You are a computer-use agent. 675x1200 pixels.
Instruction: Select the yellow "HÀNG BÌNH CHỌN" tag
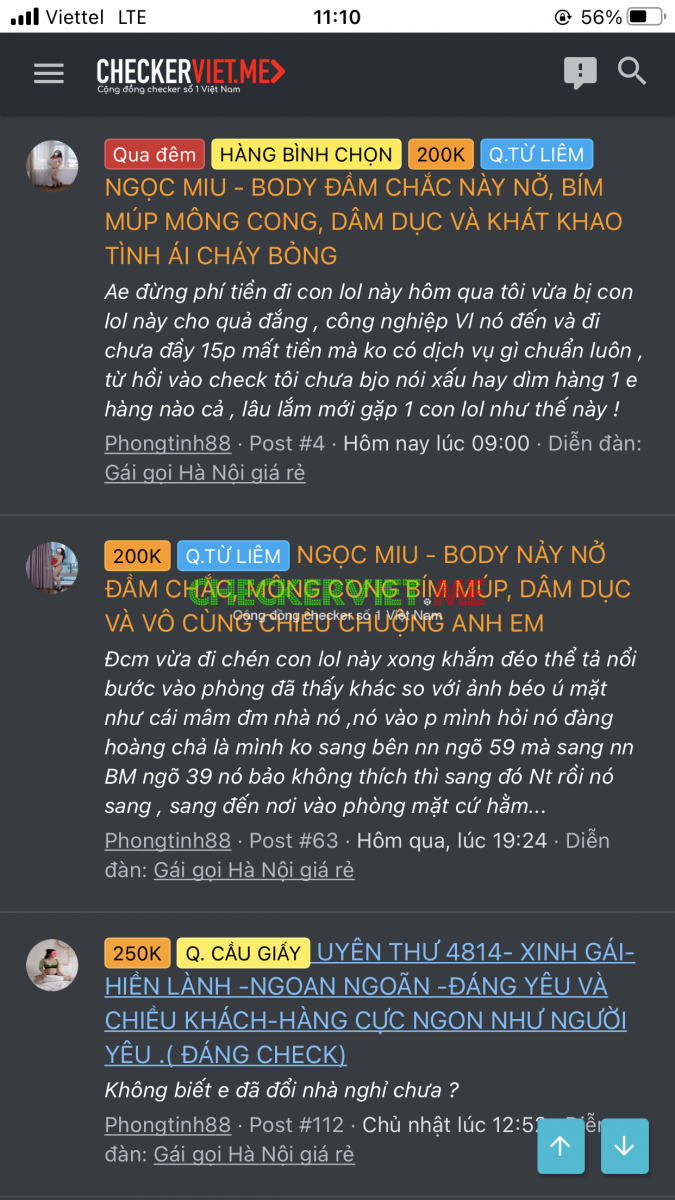[x=306, y=154]
